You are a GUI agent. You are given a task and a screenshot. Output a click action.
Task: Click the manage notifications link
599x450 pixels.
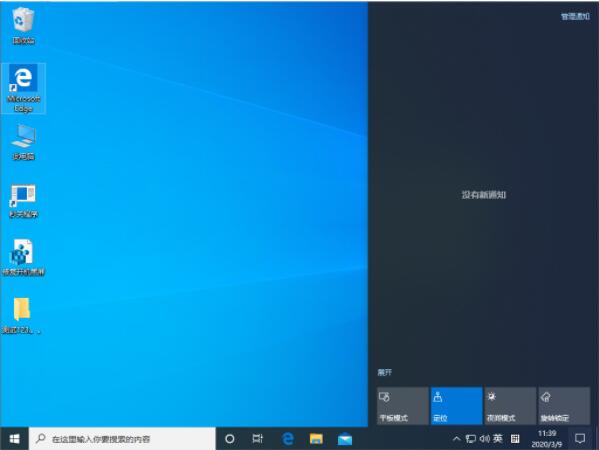pos(575,16)
